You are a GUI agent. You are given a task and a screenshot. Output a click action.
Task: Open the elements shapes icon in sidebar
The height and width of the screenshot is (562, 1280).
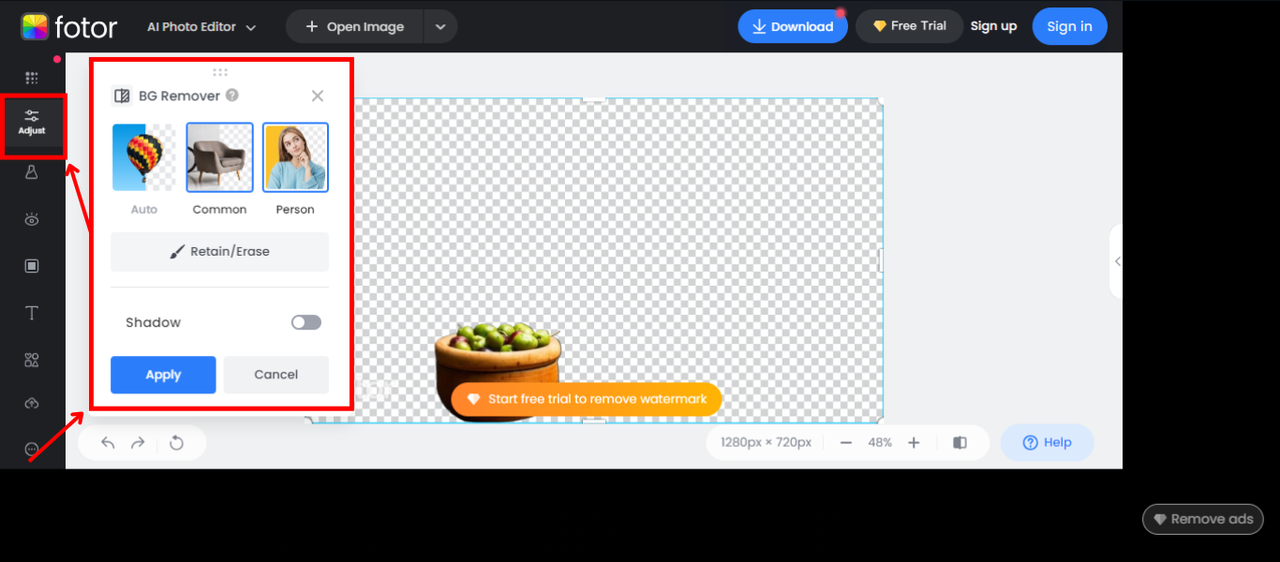[x=31, y=360]
